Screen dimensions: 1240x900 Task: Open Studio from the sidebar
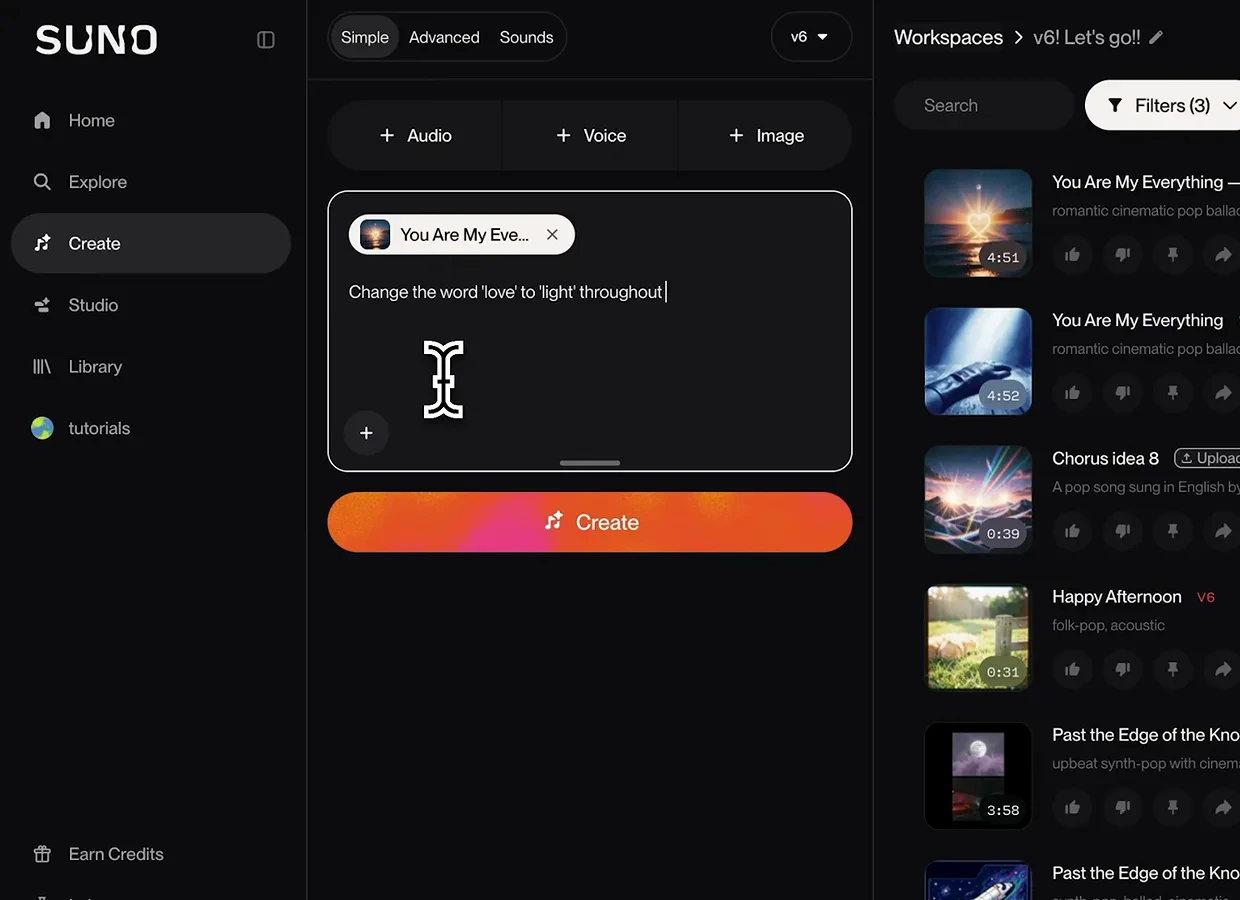point(151,305)
